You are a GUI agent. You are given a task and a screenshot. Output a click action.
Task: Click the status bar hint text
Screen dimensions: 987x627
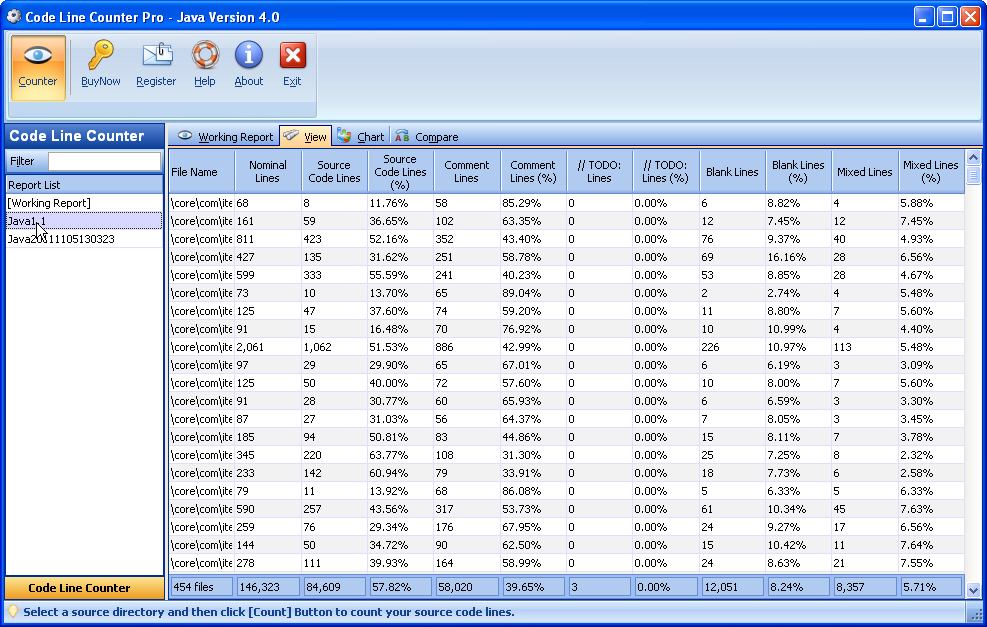tap(269, 612)
